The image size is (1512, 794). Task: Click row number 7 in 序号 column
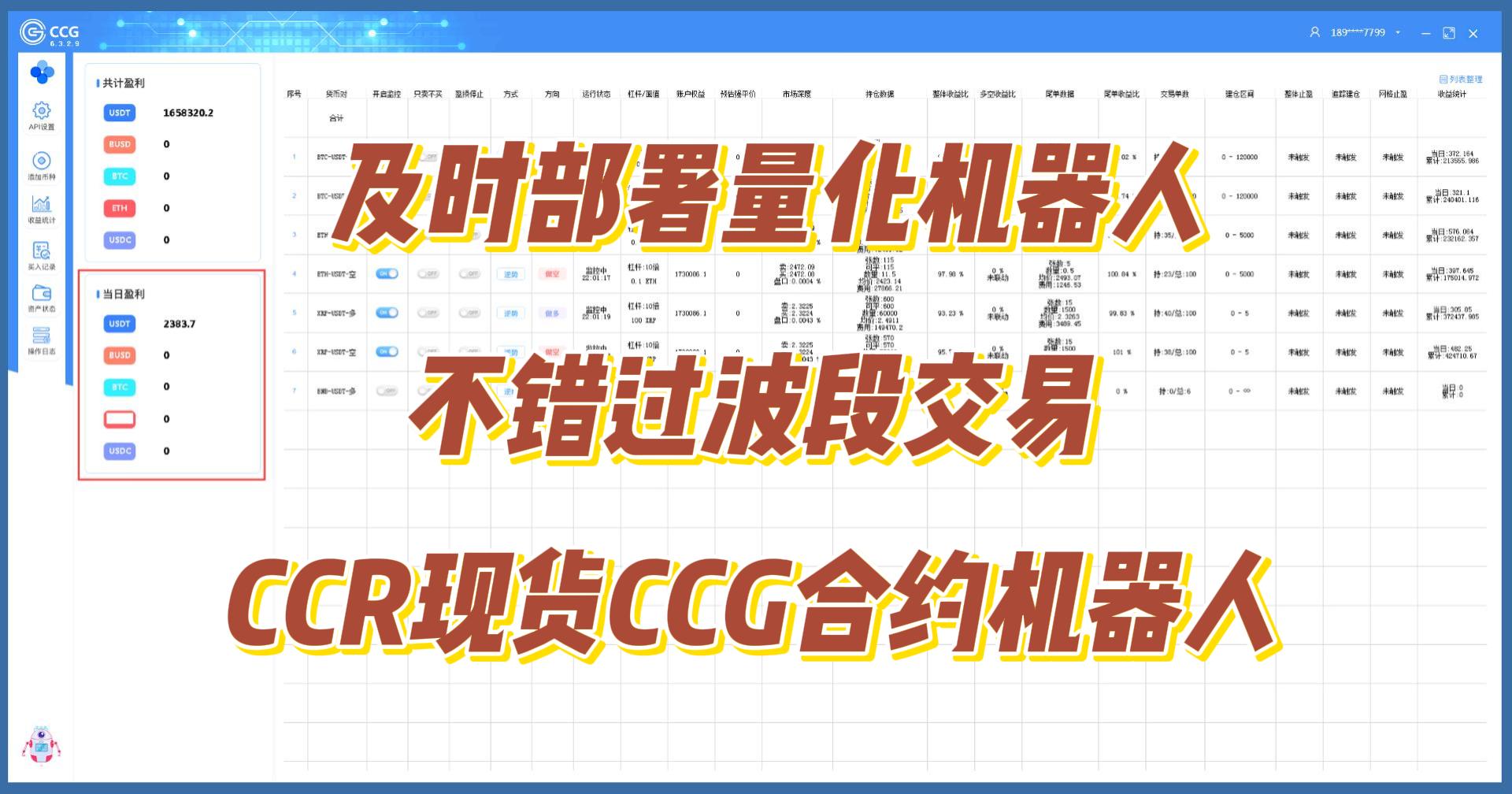click(295, 391)
